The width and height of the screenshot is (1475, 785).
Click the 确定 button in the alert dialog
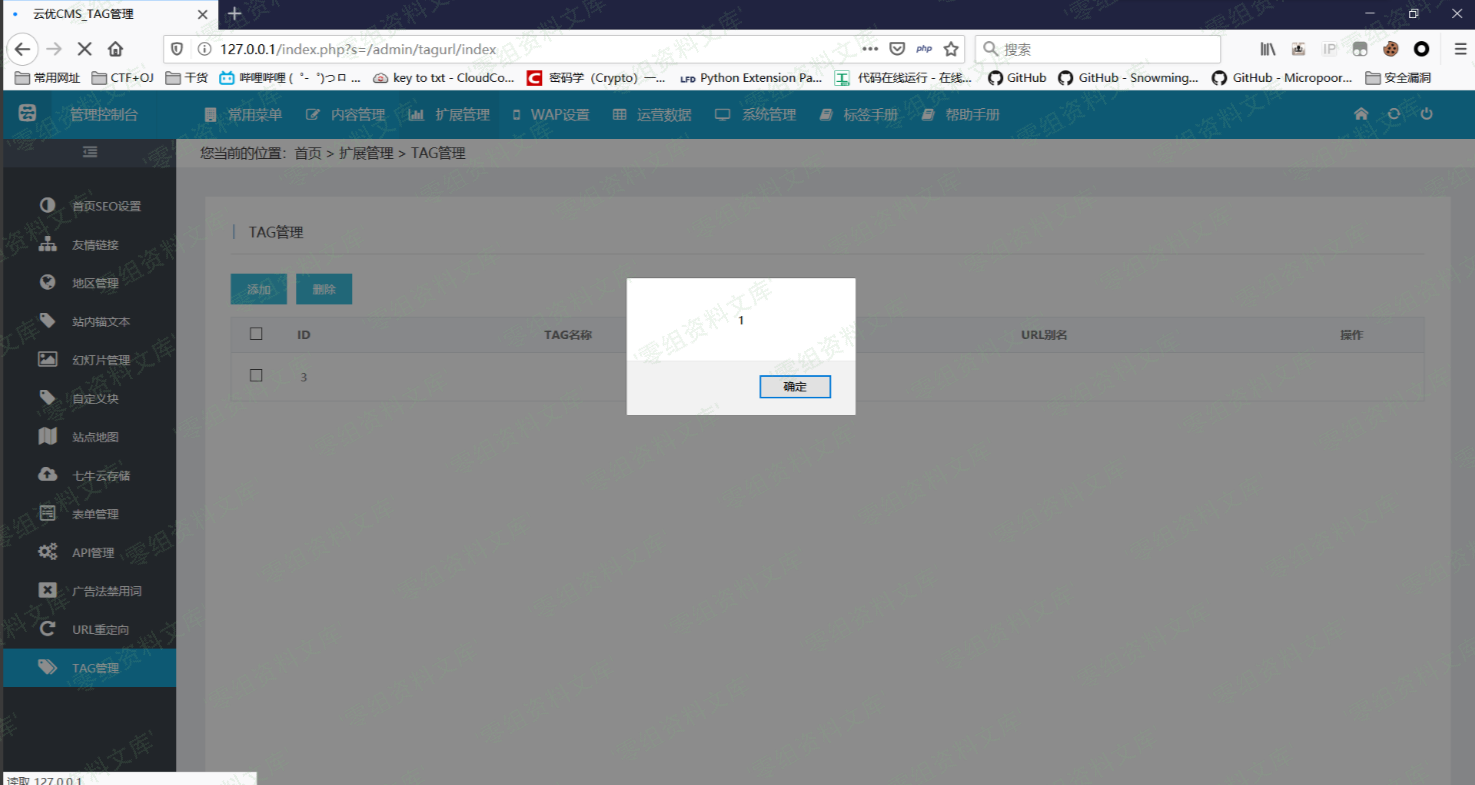[x=794, y=387]
